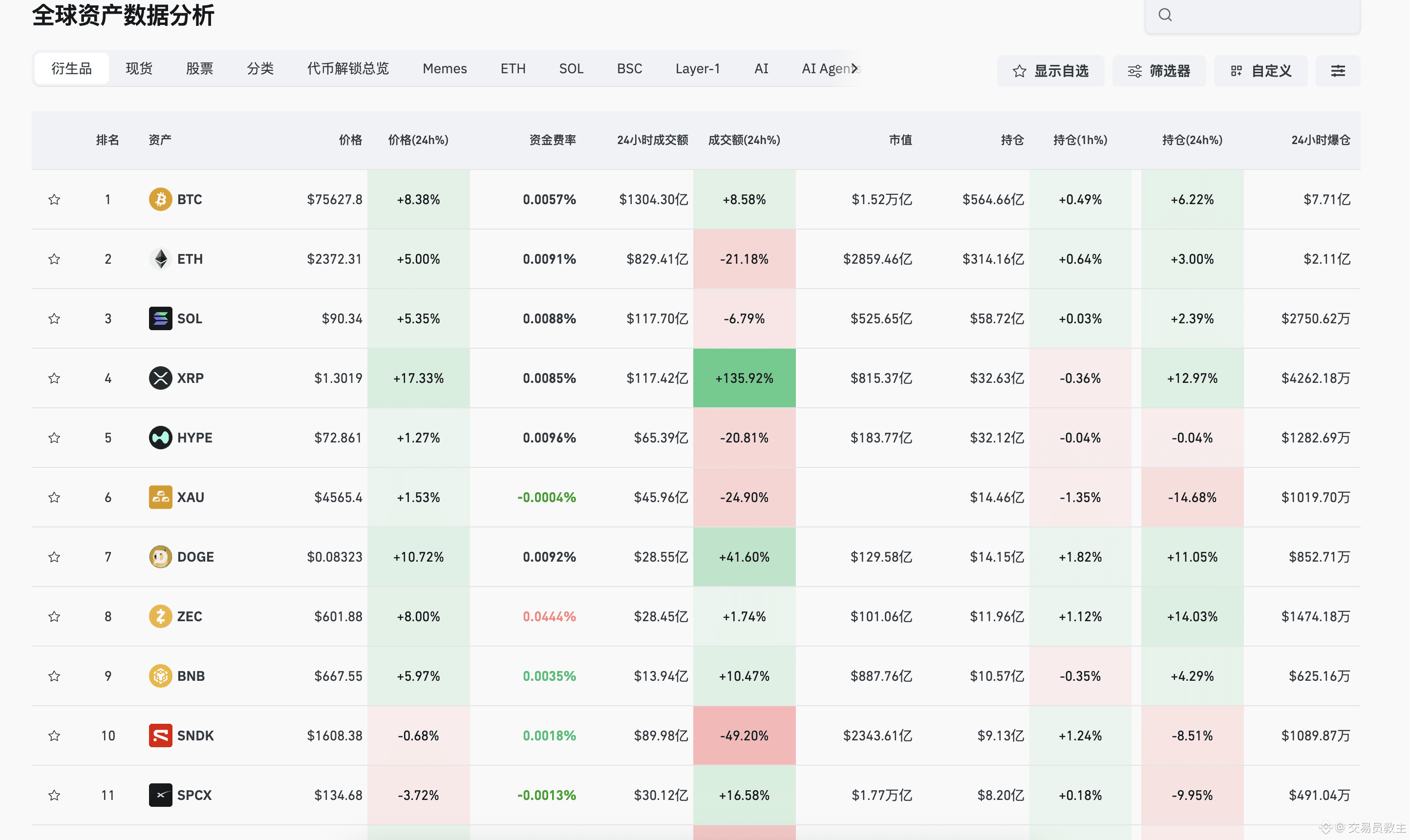Click the search magnifier icon
This screenshot has width=1410, height=840.
1165,15
